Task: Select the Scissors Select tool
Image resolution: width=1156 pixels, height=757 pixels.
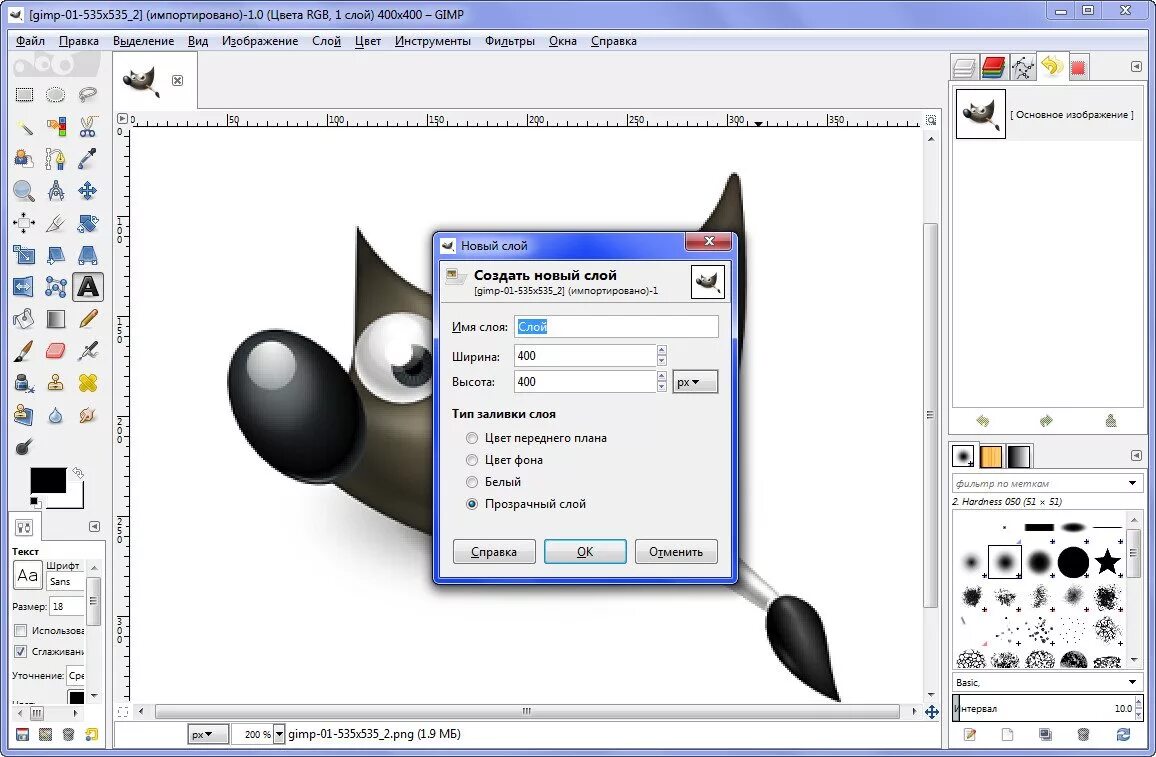Action: (88, 127)
